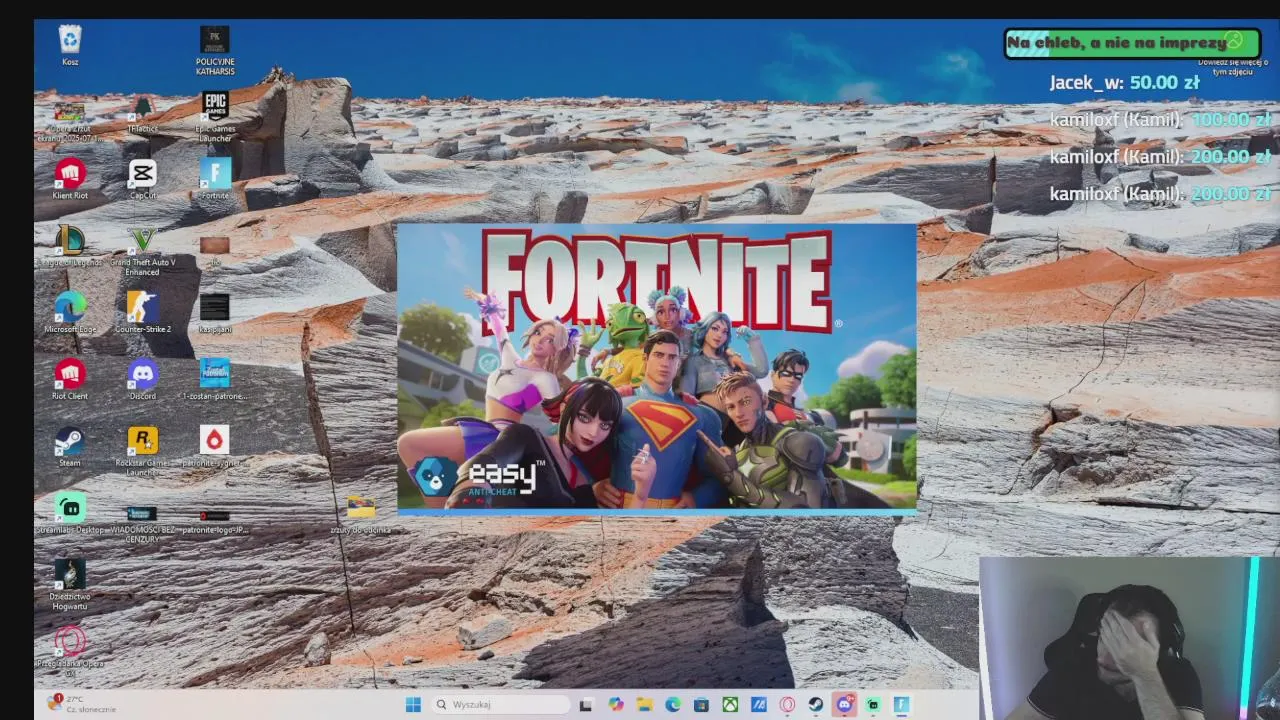This screenshot has height=720, width=1280.
Task: Open the Xbox app on taskbar
Action: [x=730, y=704]
